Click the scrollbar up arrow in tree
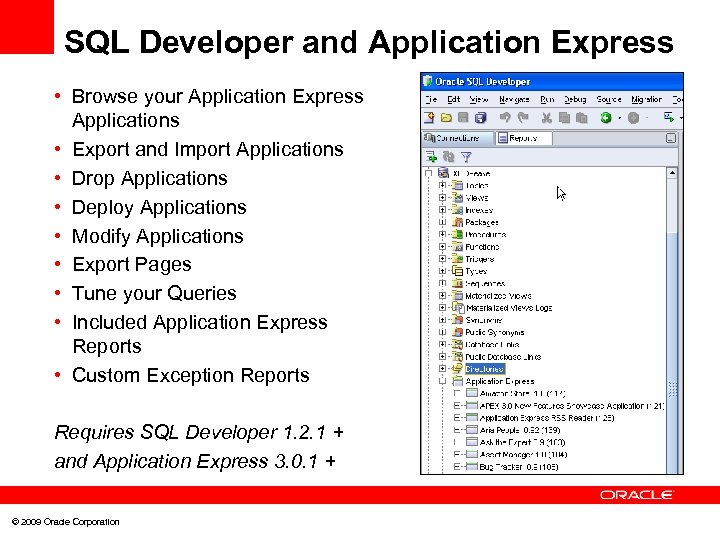 (672, 173)
